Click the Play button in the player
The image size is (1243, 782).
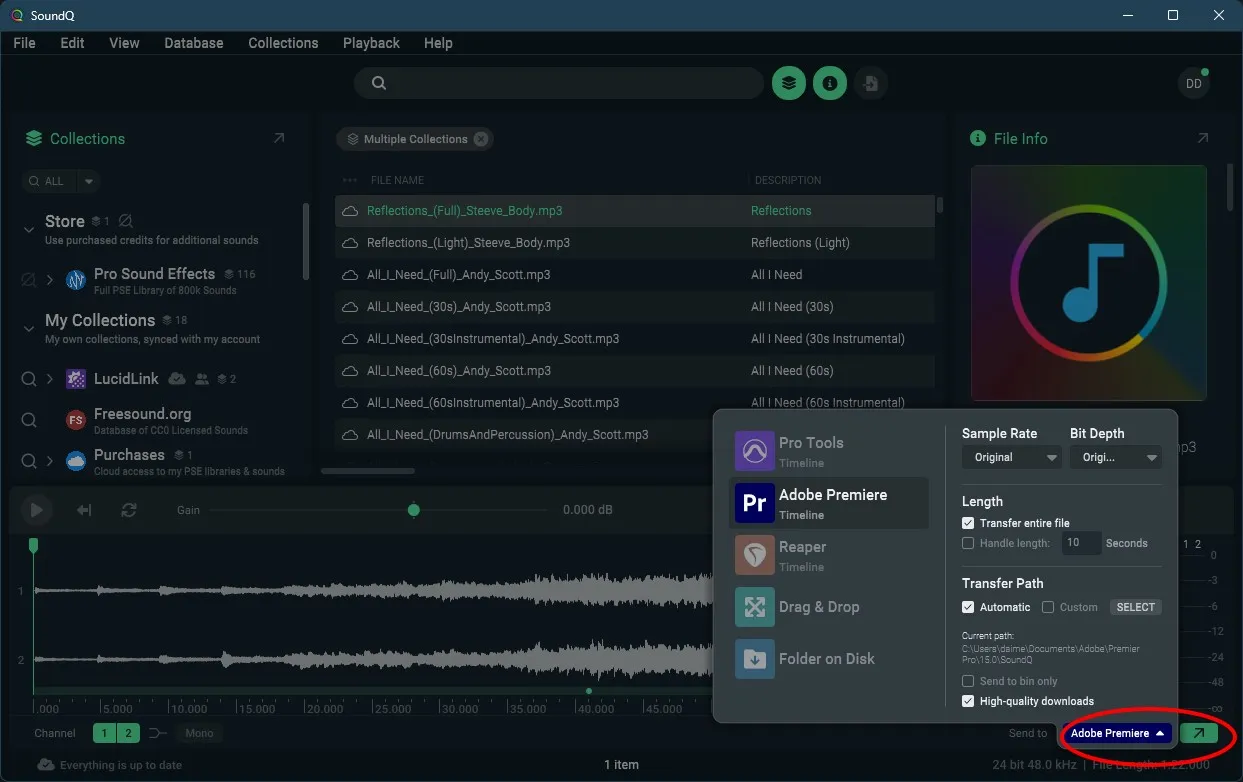(36, 510)
